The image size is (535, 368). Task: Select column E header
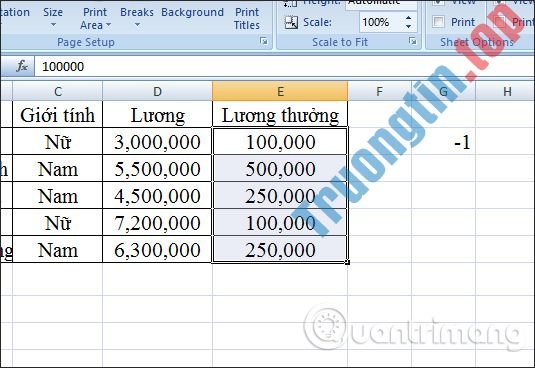[x=280, y=91]
